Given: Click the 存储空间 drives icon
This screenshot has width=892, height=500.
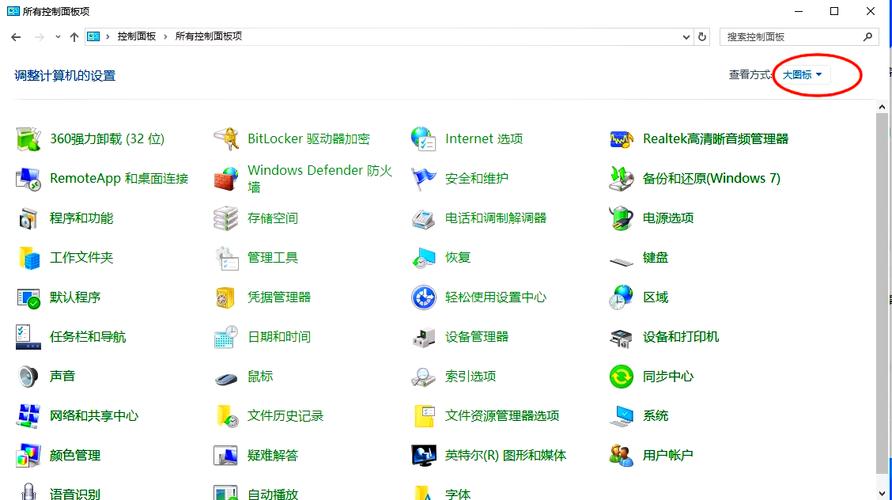Looking at the screenshot, I should (x=226, y=218).
